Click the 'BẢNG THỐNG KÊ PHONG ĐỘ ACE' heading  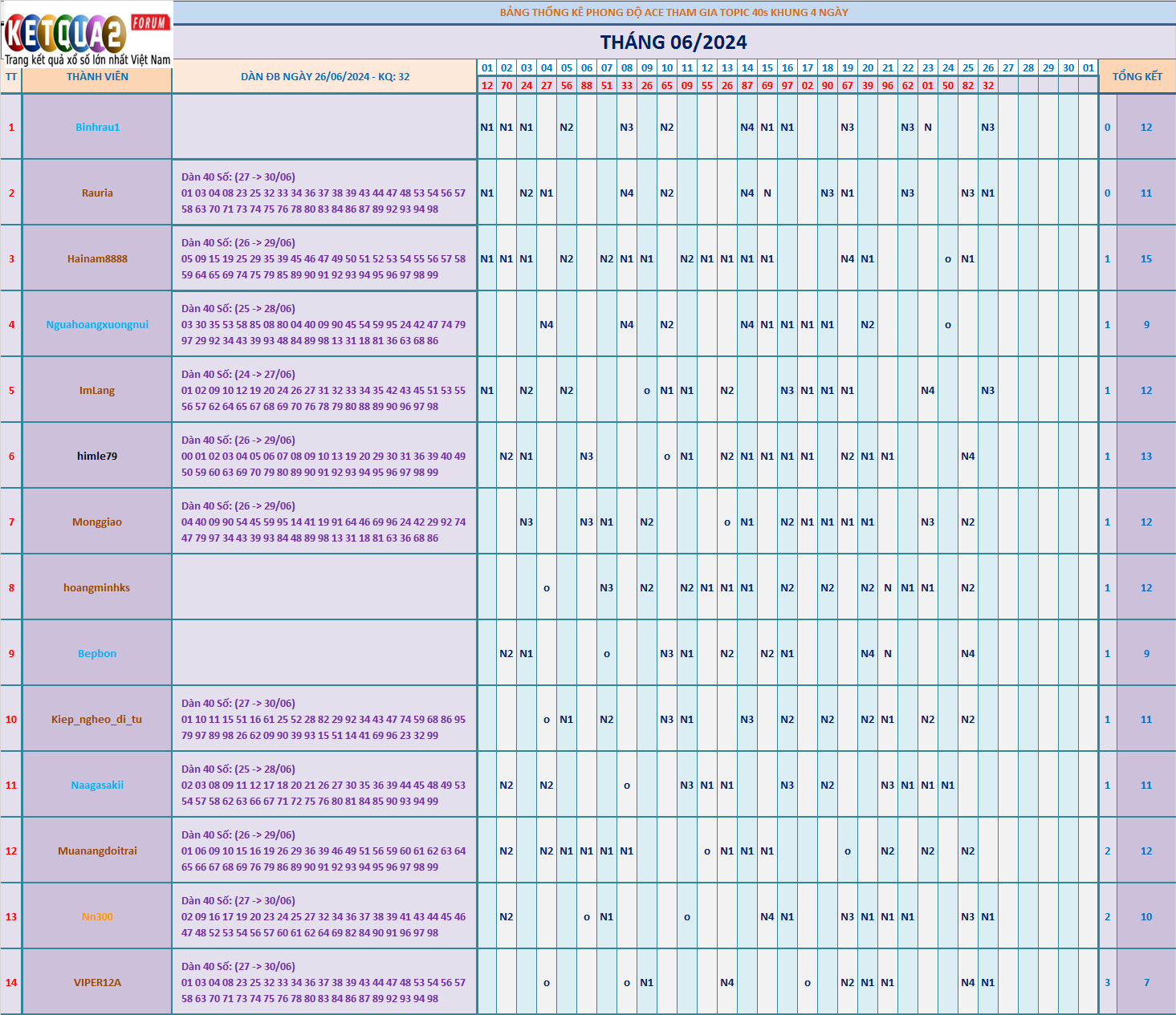click(x=673, y=12)
